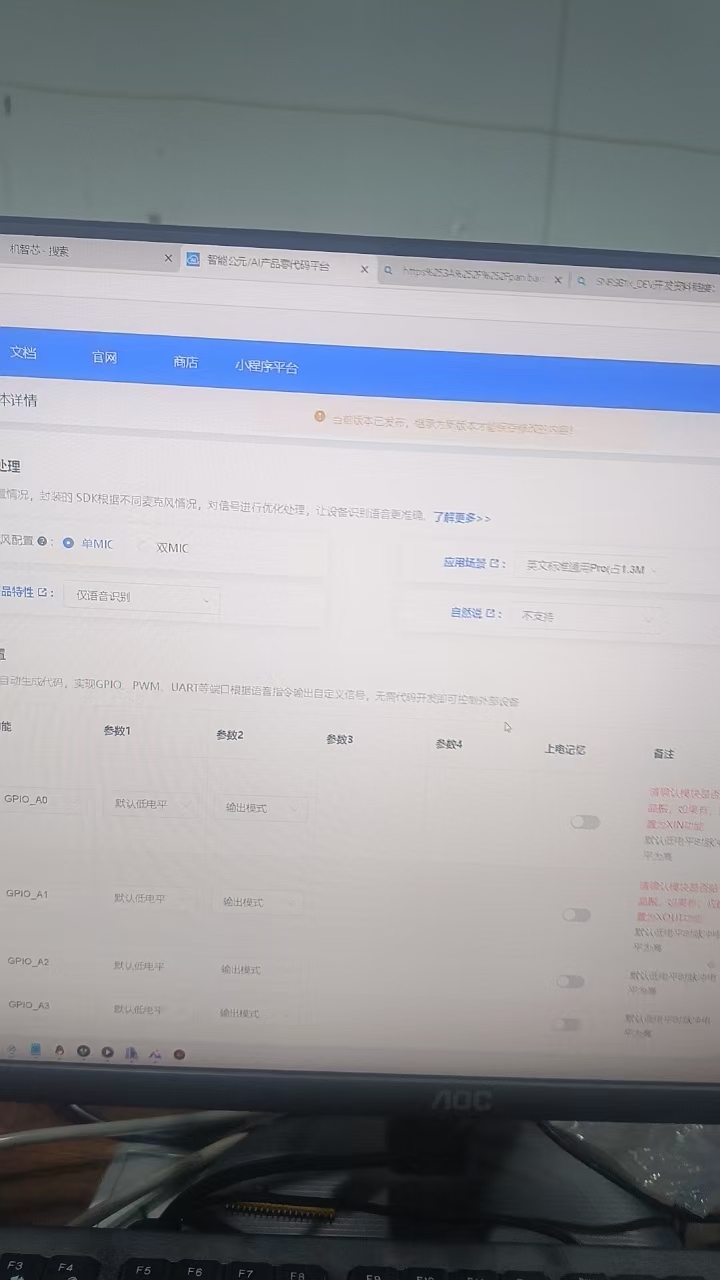Open the 仅语音识别 dropdown
The height and width of the screenshot is (1280, 720).
[142, 598]
